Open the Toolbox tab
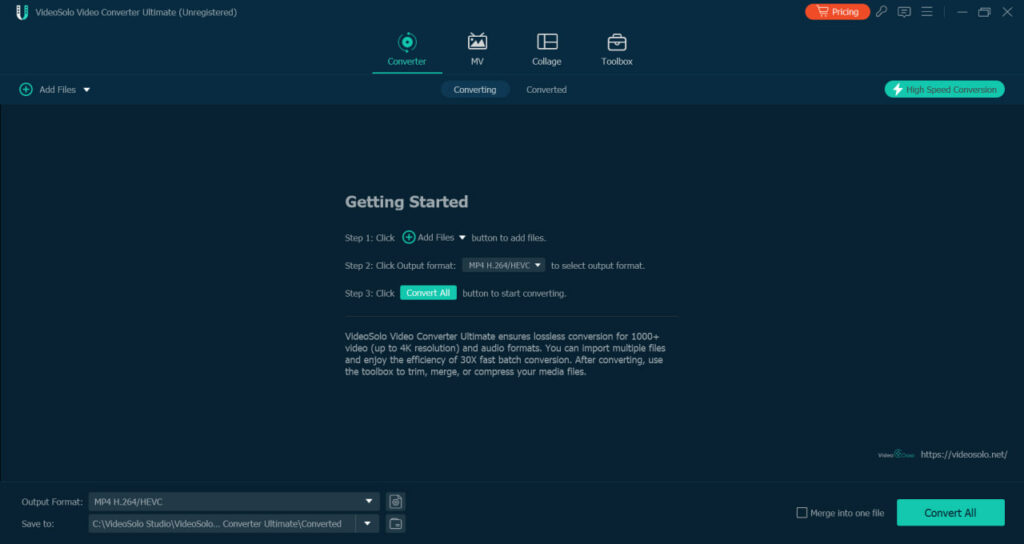This screenshot has height=544, width=1024. tap(616, 50)
